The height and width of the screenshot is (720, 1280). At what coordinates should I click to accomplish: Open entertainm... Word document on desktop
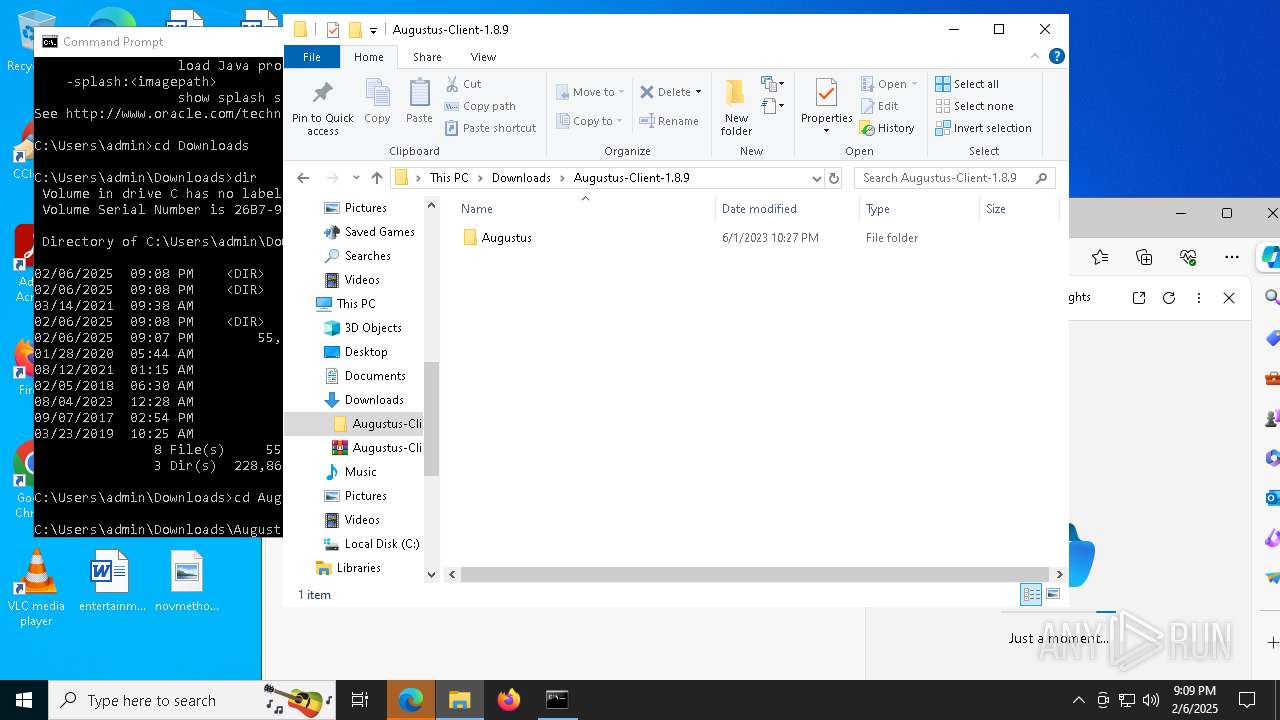point(111,581)
